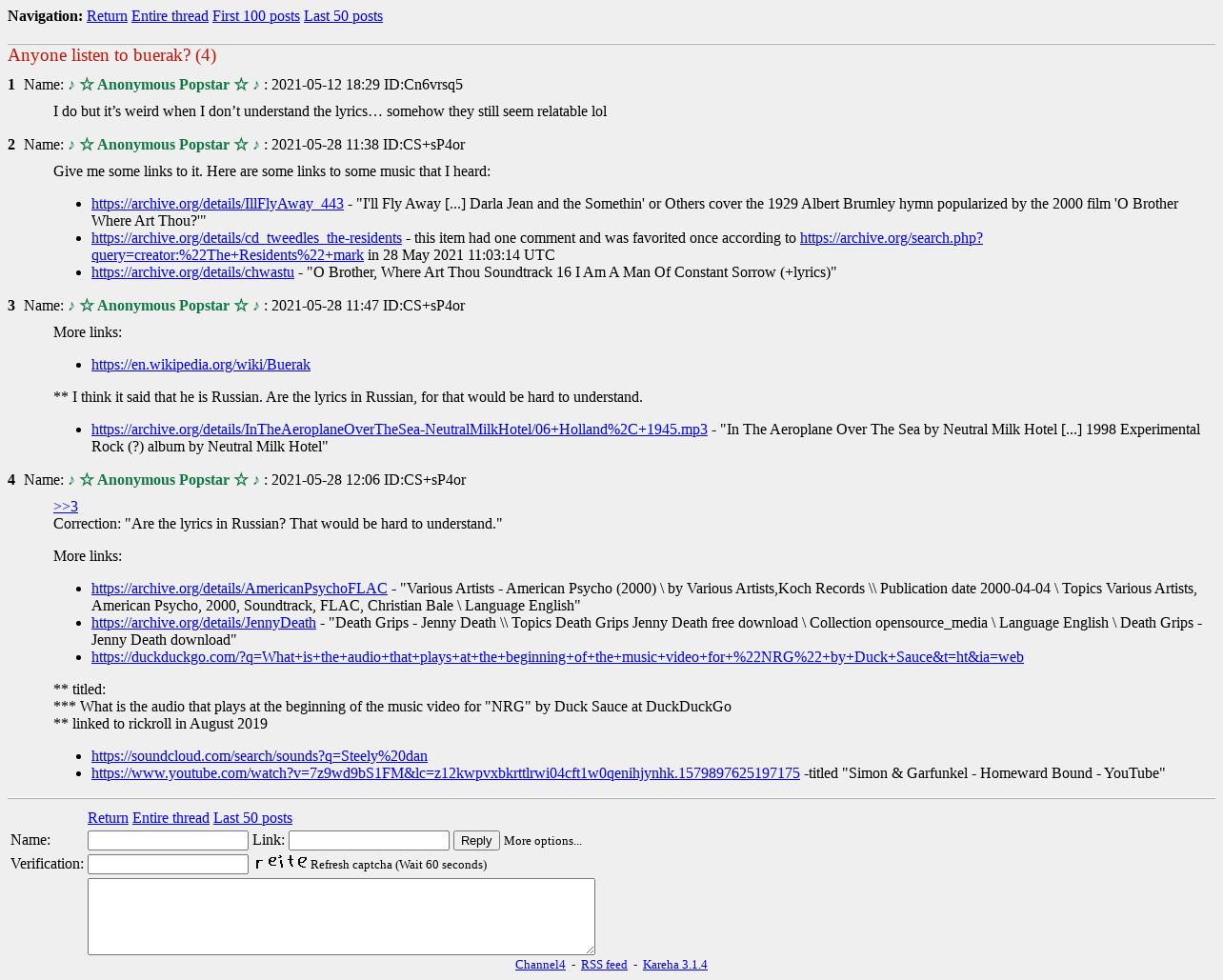This screenshot has height=980, width=1223.
Task: Open the First 100 posts link
Action: tap(256, 16)
